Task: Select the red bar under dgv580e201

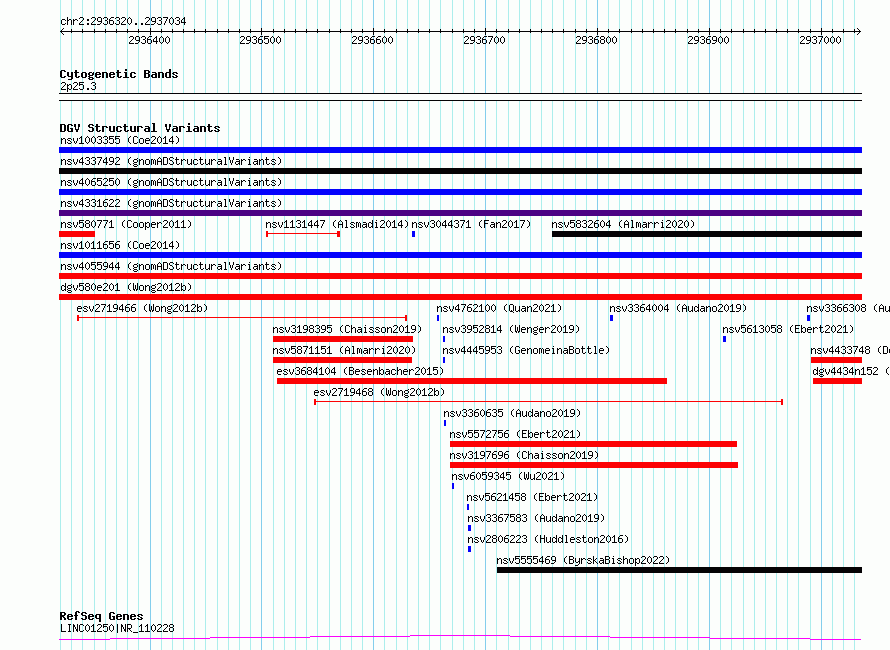Action: click(460, 297)
